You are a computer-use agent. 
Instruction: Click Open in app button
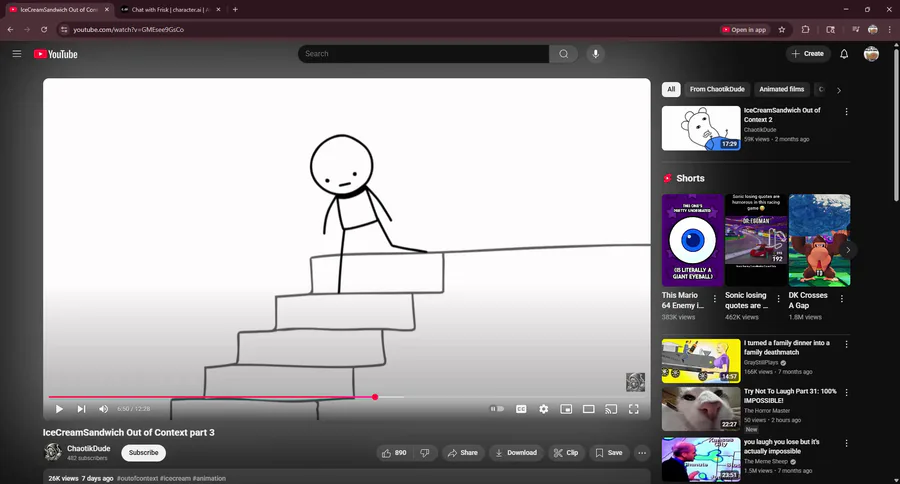[x=744, y=29]
